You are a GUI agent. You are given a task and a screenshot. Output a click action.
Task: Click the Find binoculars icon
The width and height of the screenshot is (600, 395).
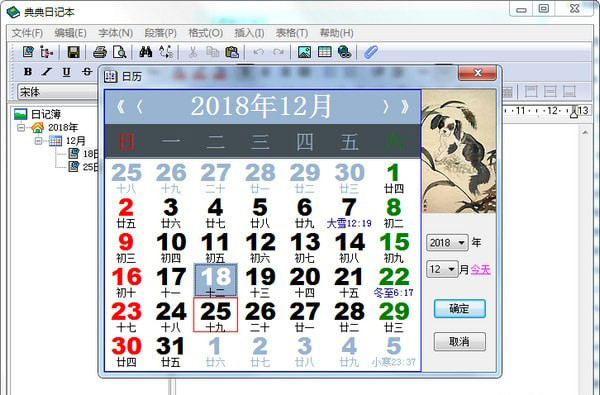coord(146,52)
